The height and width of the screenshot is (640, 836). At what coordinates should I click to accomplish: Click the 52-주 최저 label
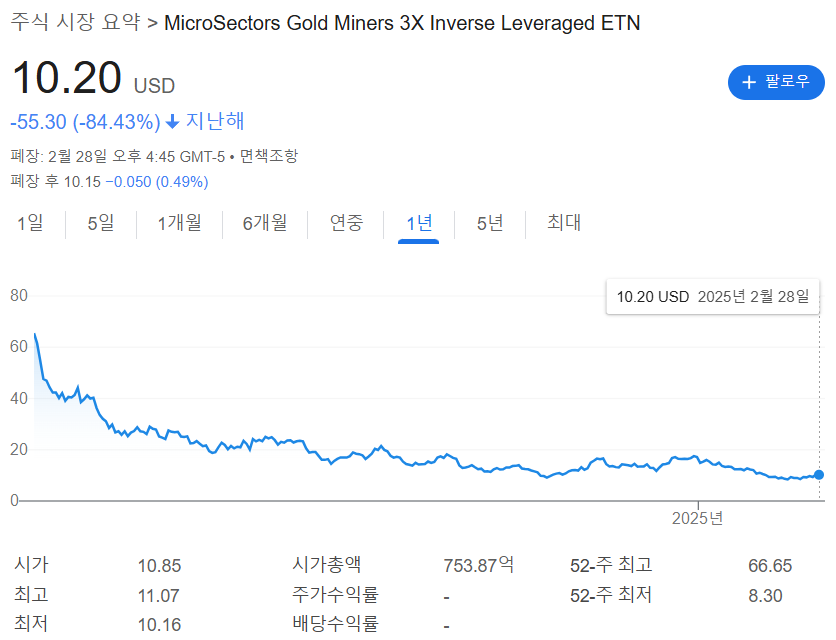611,595
